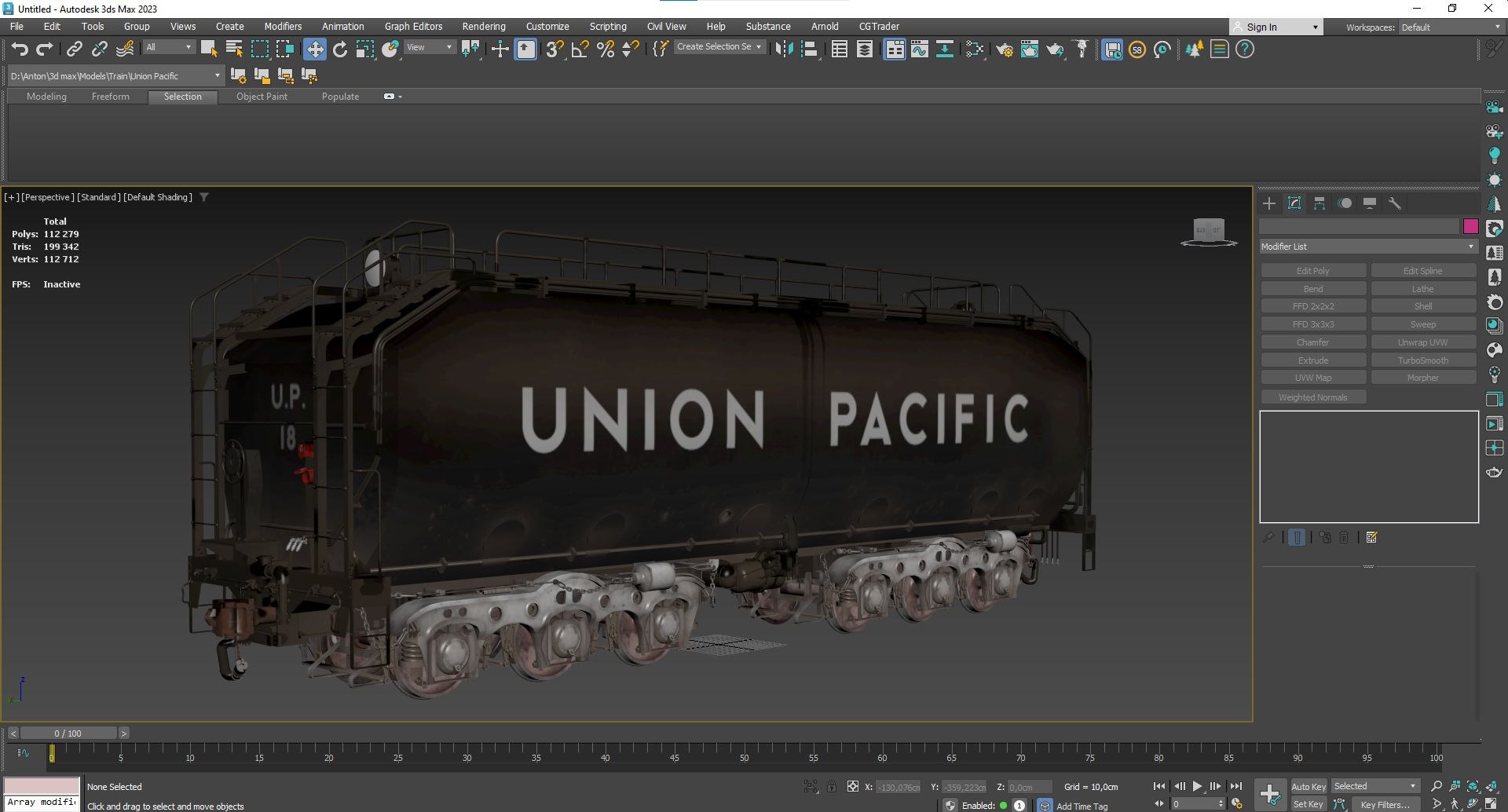Open Select by Name list

click(x=234, y=49)
